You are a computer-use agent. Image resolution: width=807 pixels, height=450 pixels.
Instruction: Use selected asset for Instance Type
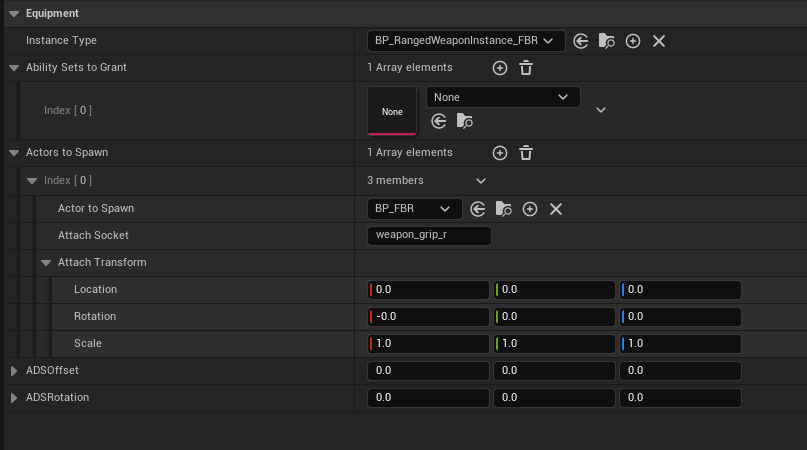pos(581,41)
